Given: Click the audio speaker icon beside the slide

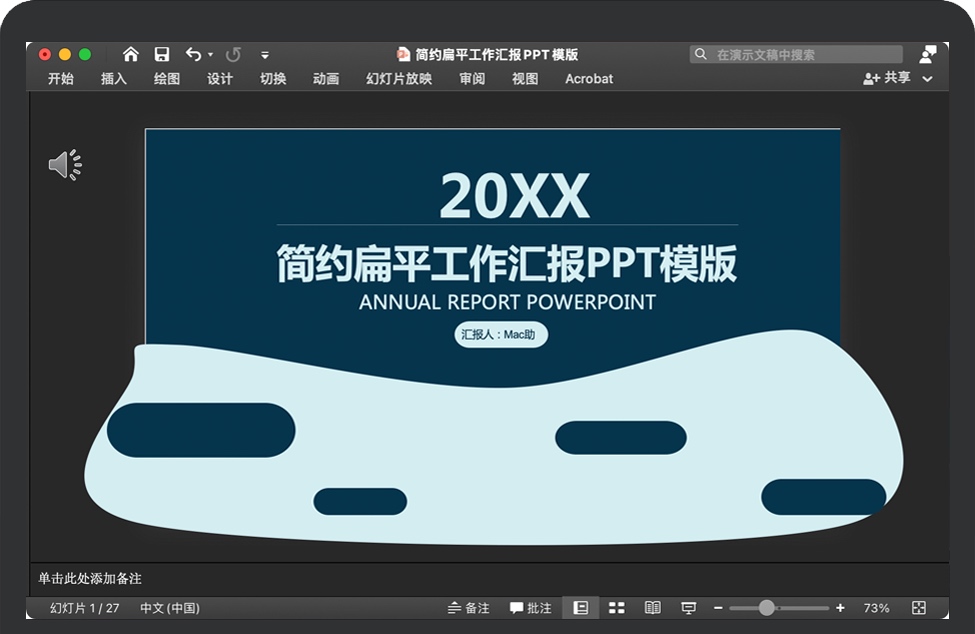Looking at the screenshot, I should coord(65,165).
